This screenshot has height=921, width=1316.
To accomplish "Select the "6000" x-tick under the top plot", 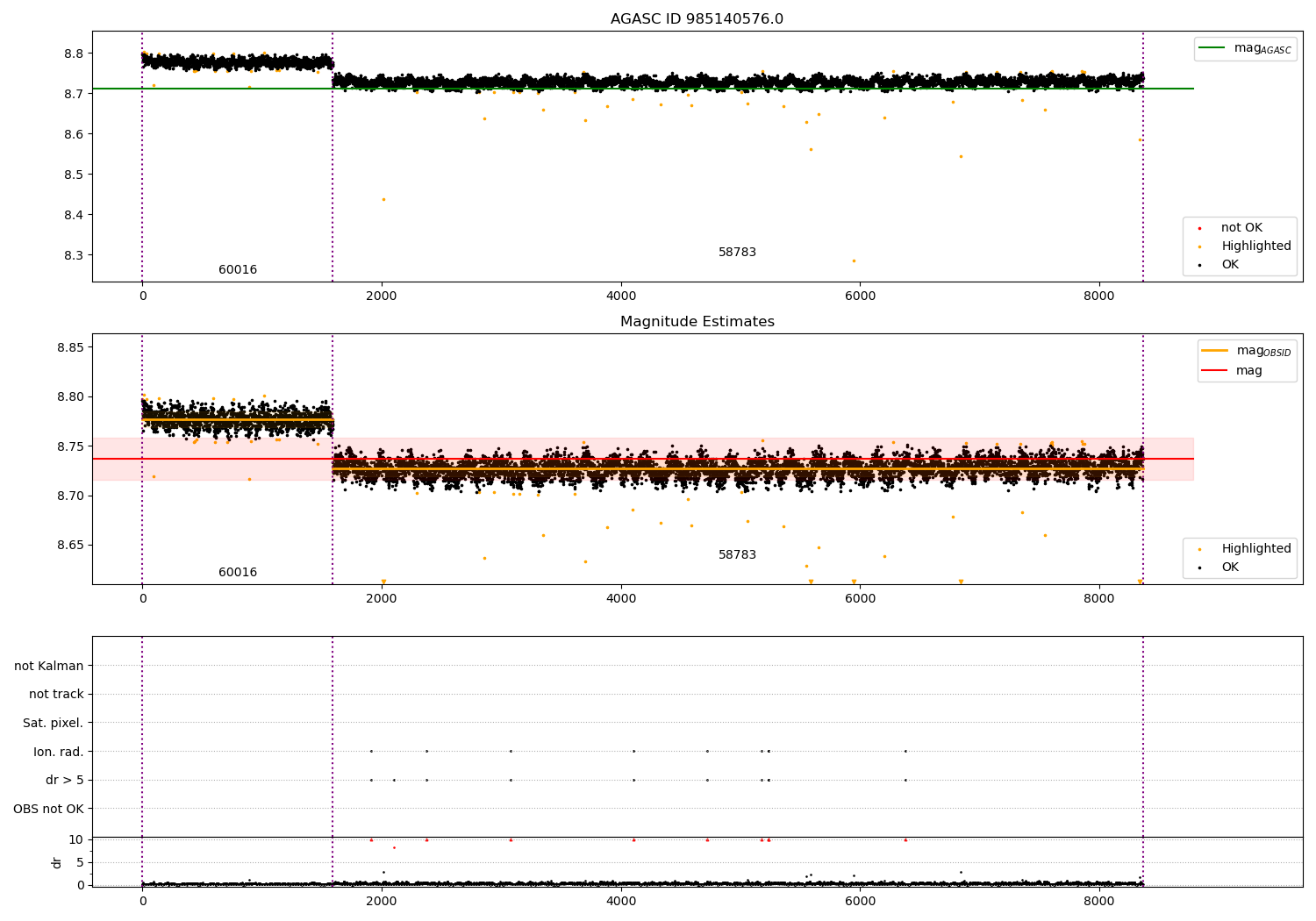I will point(860,296).
